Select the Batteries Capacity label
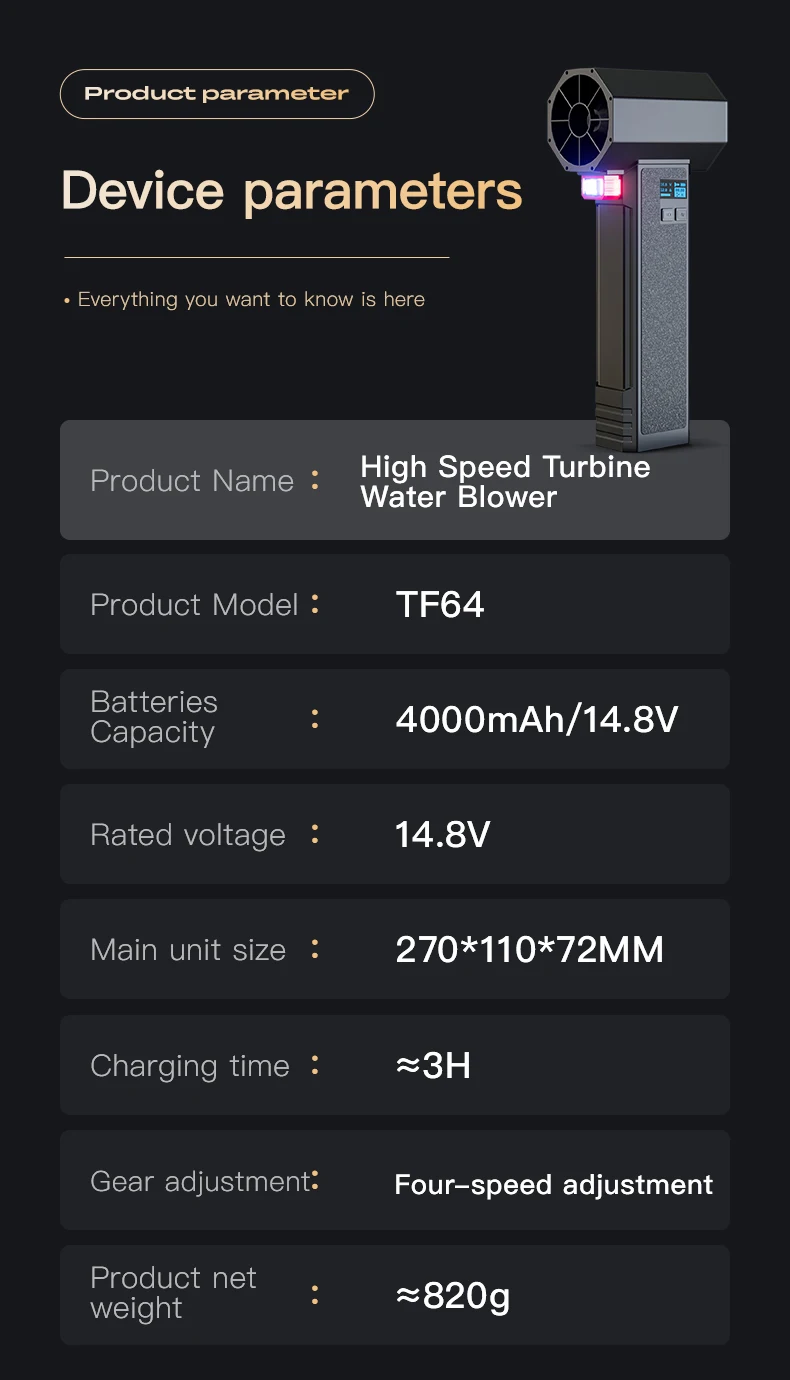Viewport: 790px width, 1380px height. [x=154, y=717]
